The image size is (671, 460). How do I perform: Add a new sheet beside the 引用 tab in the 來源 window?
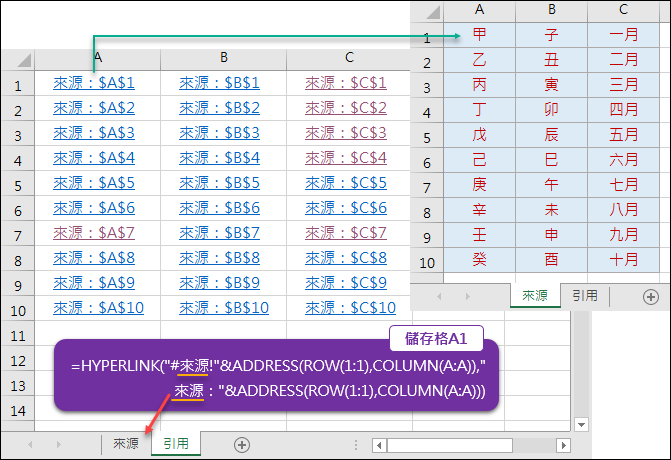tap(650, 297)
